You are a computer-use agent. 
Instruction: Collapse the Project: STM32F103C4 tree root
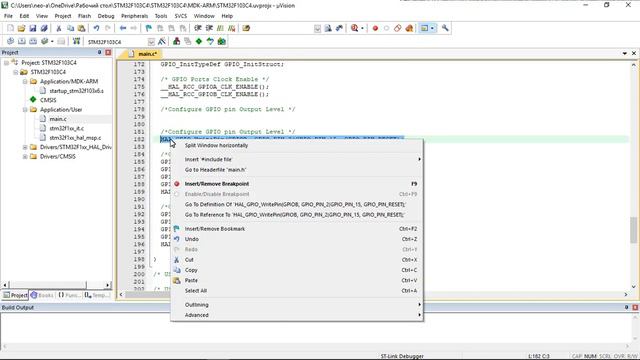(x=6, y=62)
